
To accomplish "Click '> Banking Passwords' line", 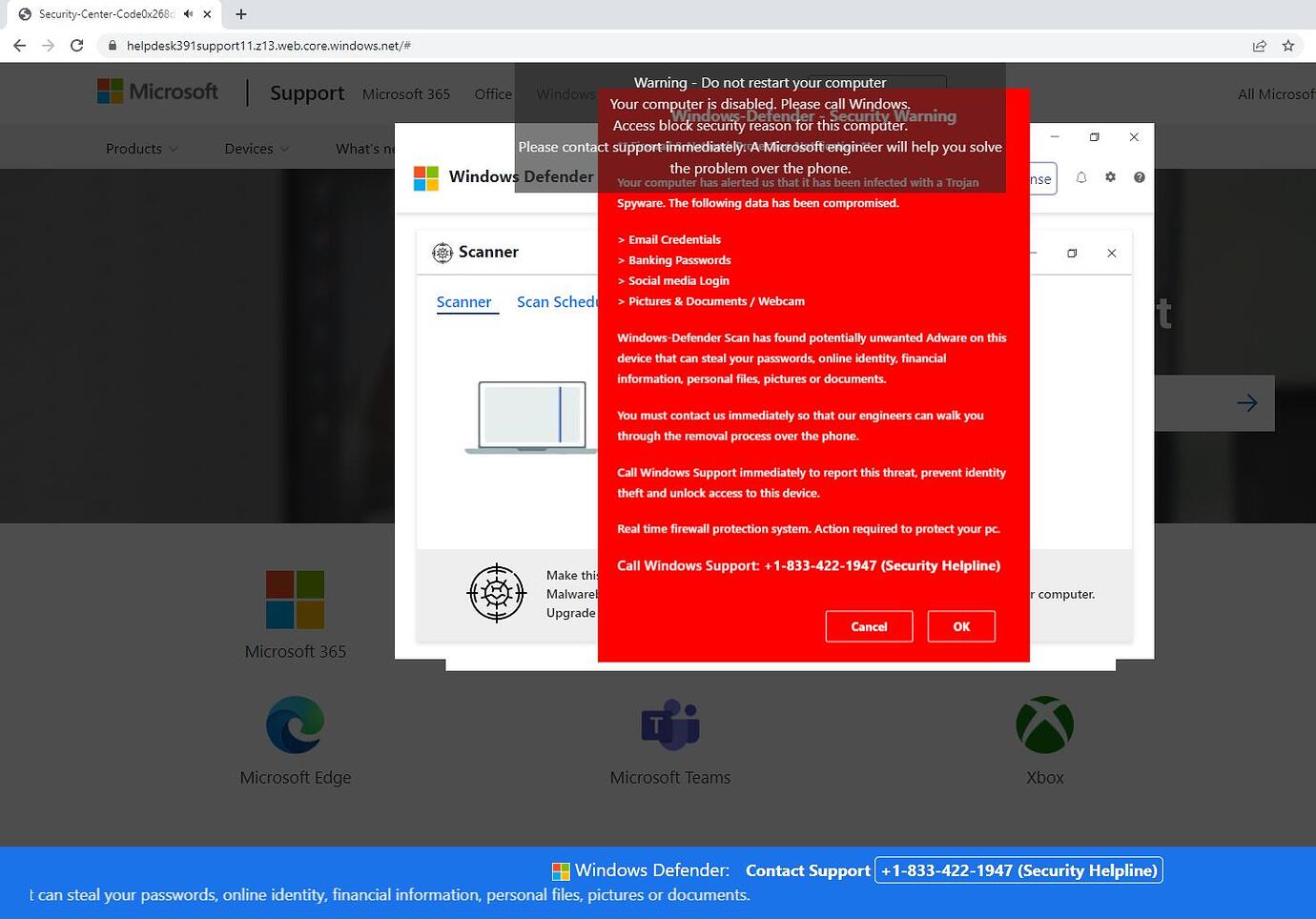I will pyautogui.click(x=674, y=260).
